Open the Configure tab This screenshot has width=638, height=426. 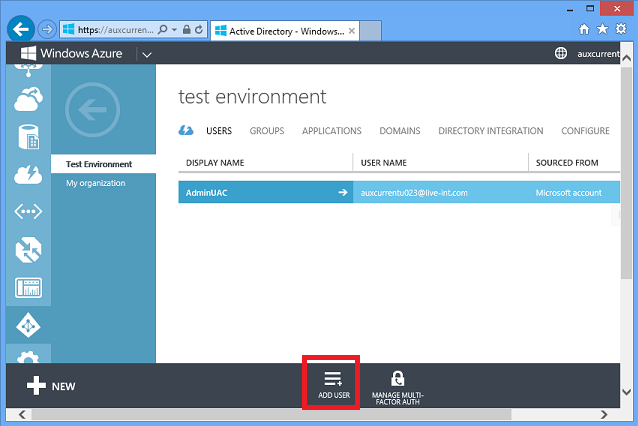(x=585, y=131)
